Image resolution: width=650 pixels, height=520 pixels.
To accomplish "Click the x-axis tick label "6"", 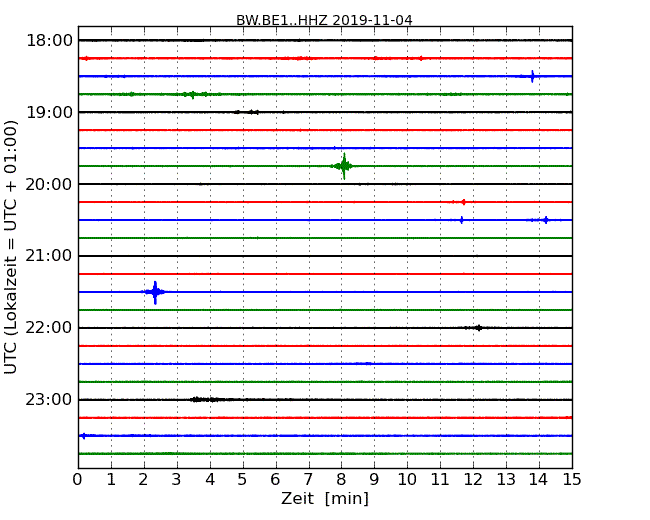I will [276, 480].
